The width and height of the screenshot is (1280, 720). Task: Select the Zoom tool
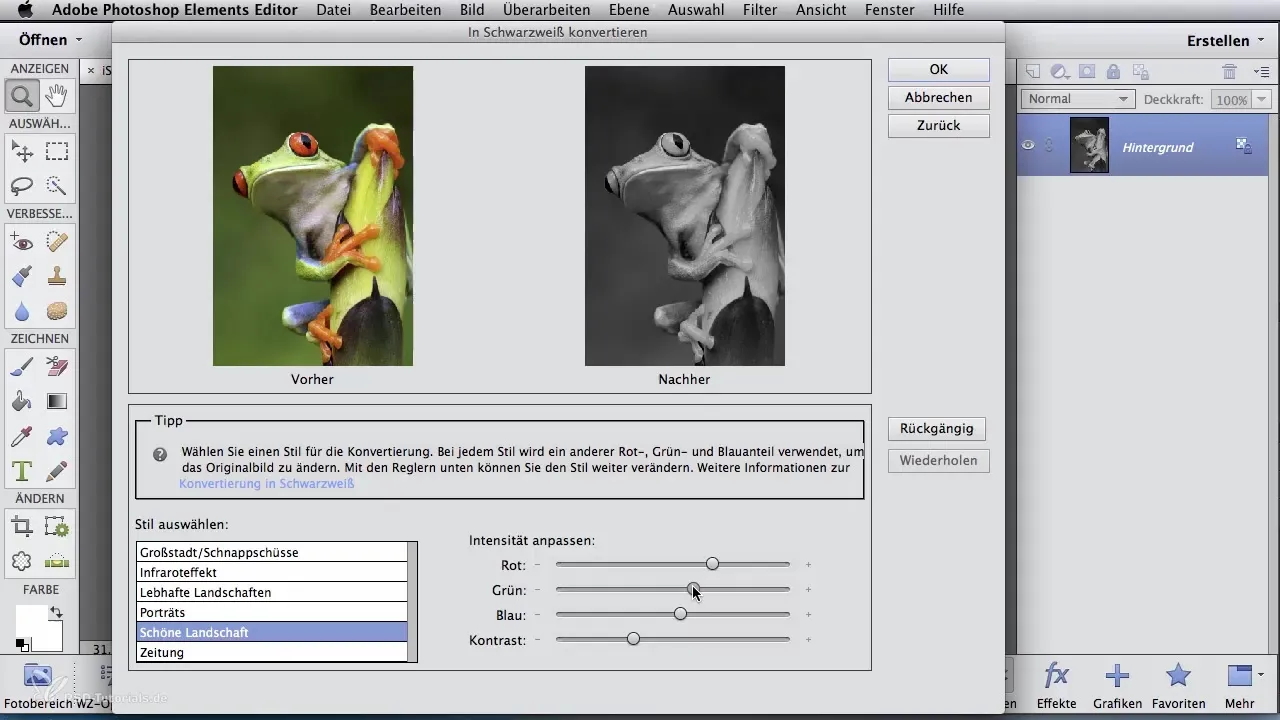pos(22,96)
